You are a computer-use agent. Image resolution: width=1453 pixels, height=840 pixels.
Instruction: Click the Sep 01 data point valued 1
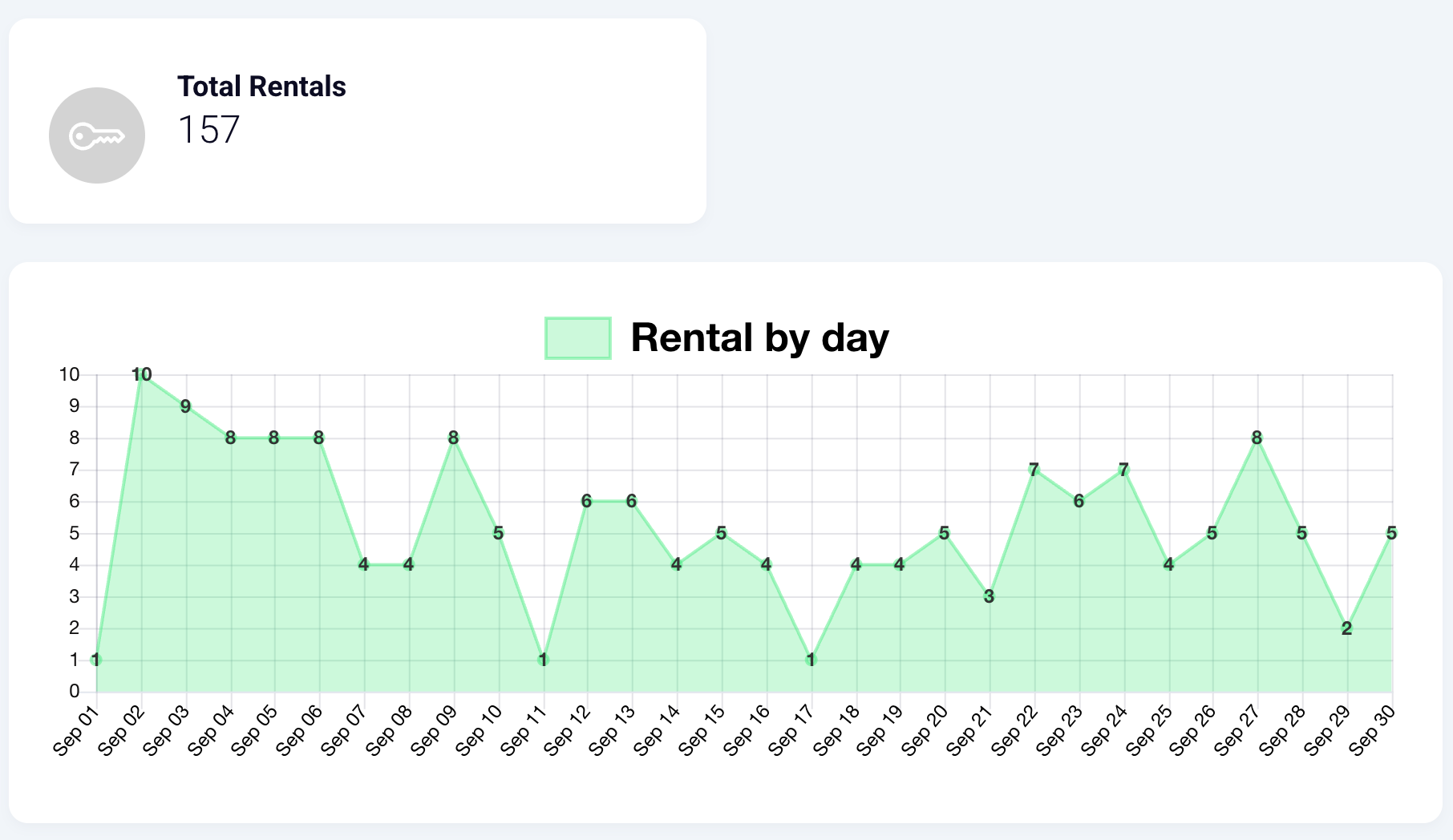(x=96, y=660)
